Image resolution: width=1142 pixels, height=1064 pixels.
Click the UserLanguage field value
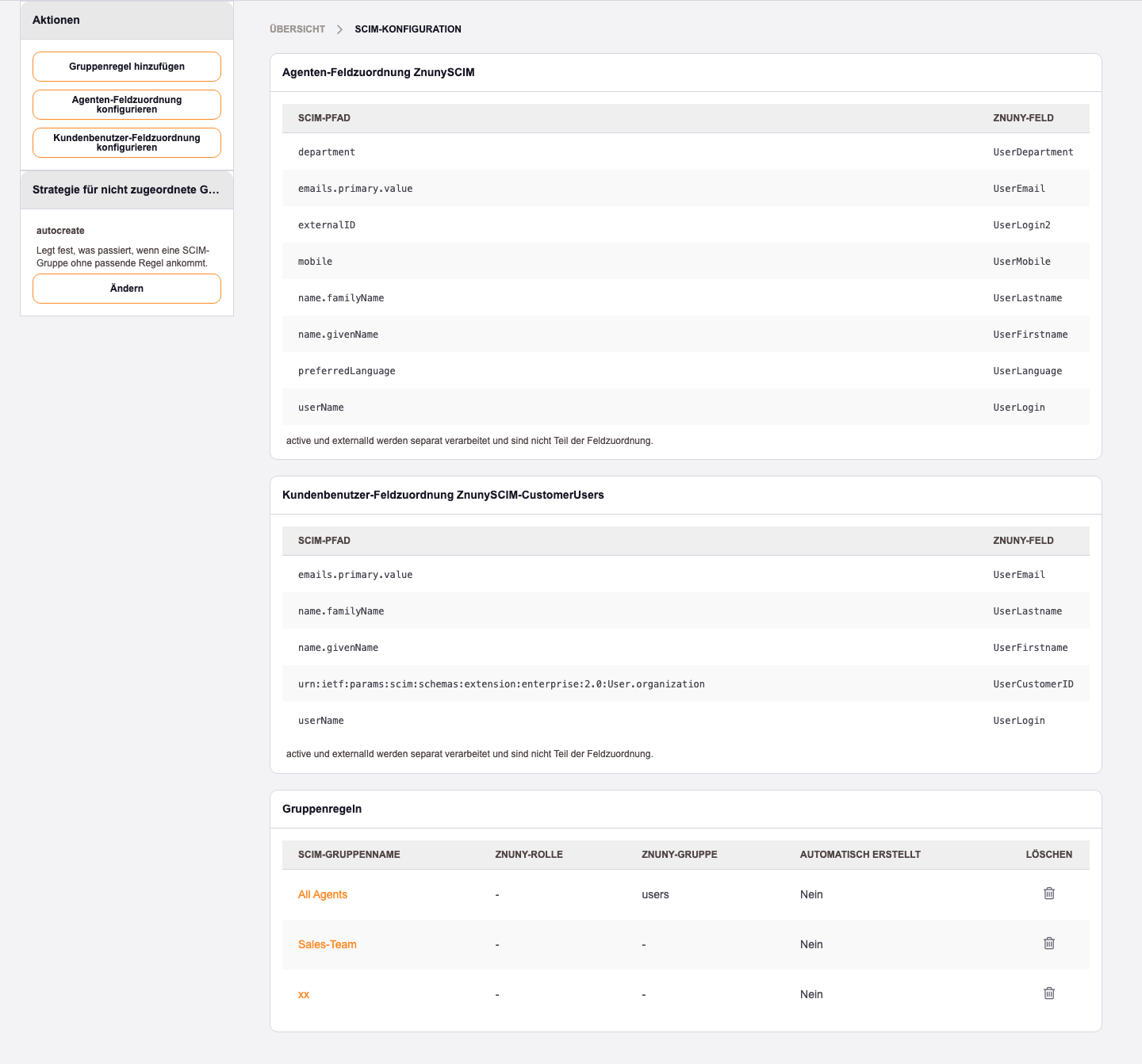[1028, 371]
